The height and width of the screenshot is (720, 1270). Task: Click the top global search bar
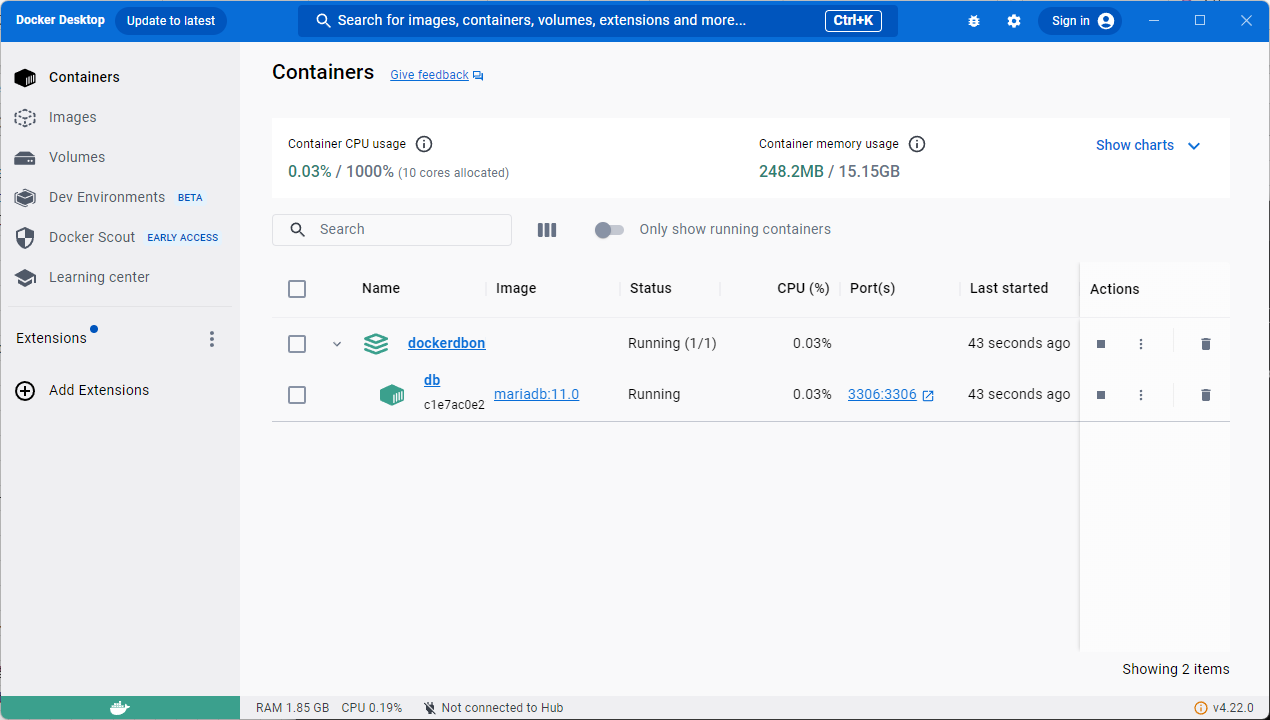pos(598,20)
